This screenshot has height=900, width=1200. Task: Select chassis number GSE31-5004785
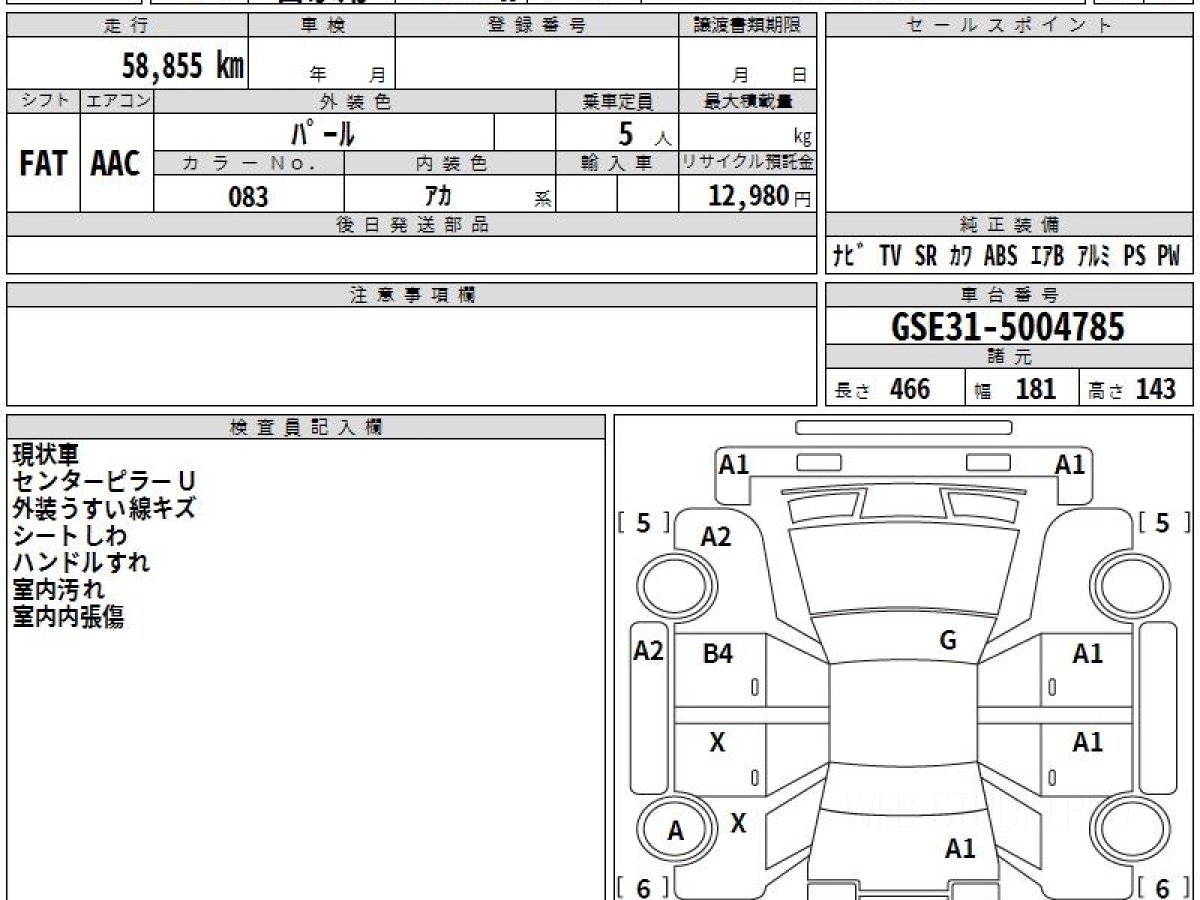click(x=1008, y=327)
